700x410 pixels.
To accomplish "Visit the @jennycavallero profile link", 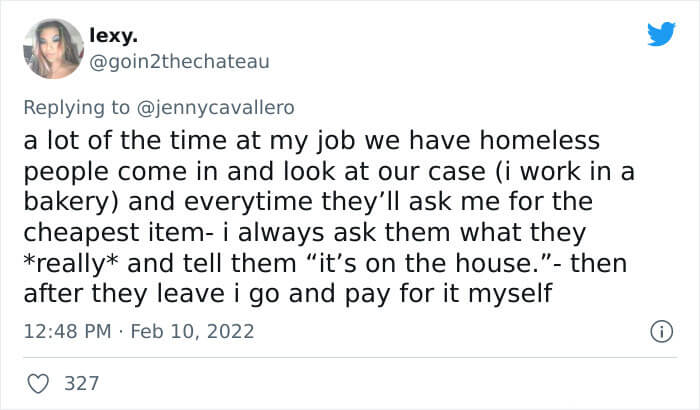I will [x=215, y=108].
